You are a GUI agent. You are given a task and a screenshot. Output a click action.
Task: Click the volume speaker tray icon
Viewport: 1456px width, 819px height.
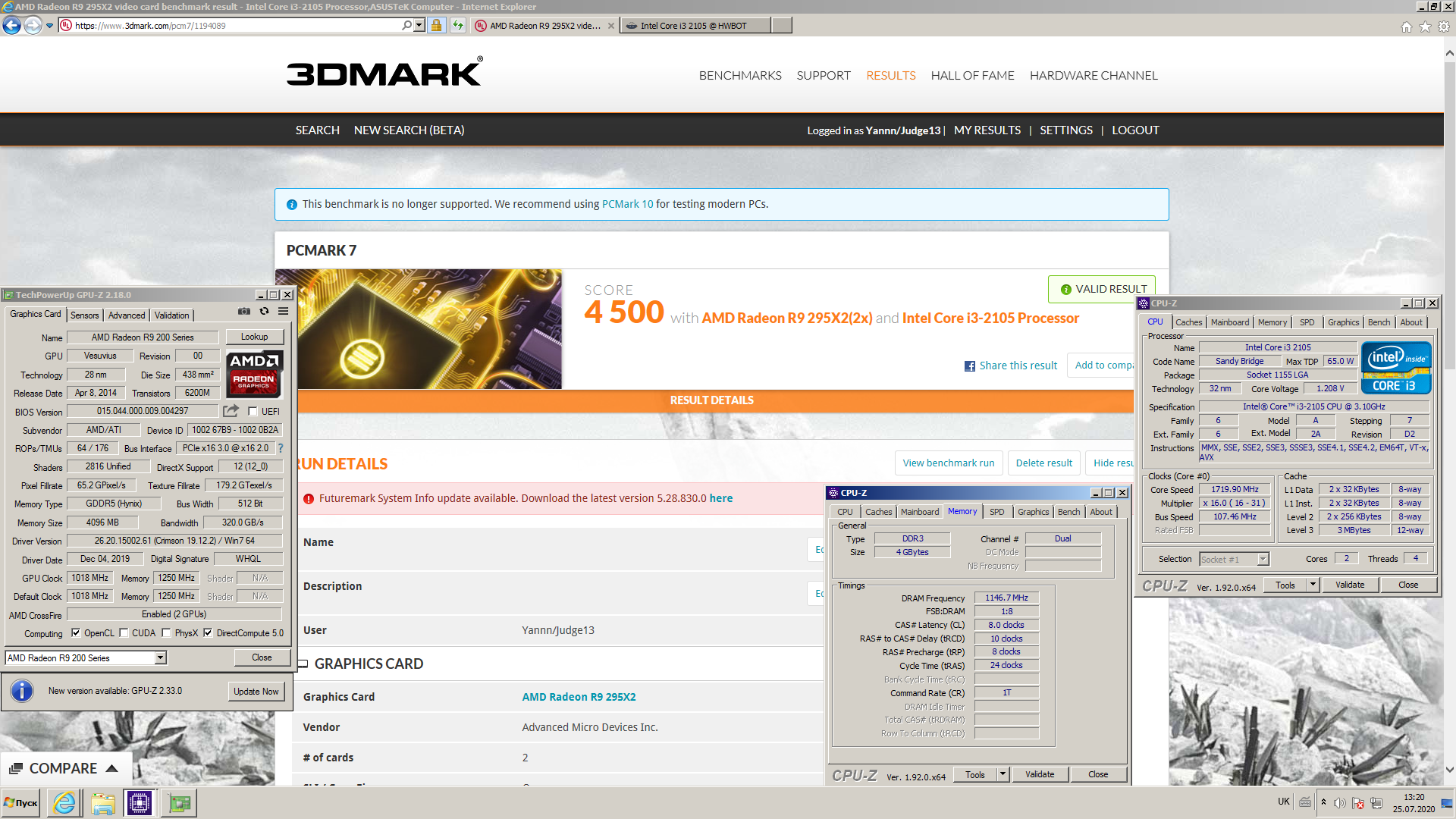pos(1339,803)
